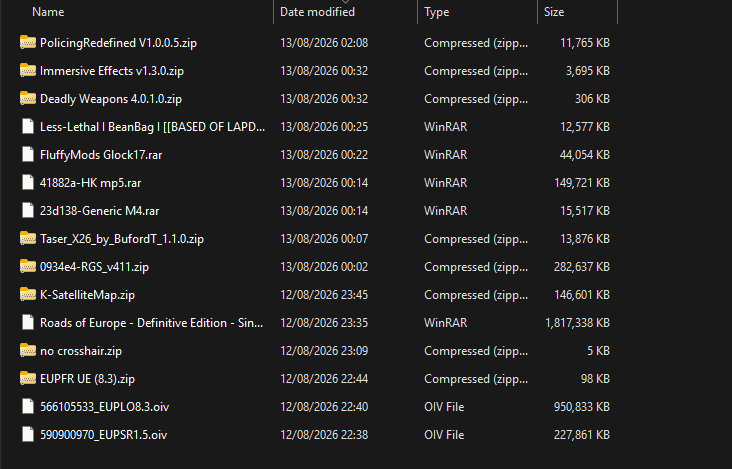The width and height of the screenshot is (732, 469).
Task: Click the size value 12,577 KB
Action: click(x=585, y=127)
